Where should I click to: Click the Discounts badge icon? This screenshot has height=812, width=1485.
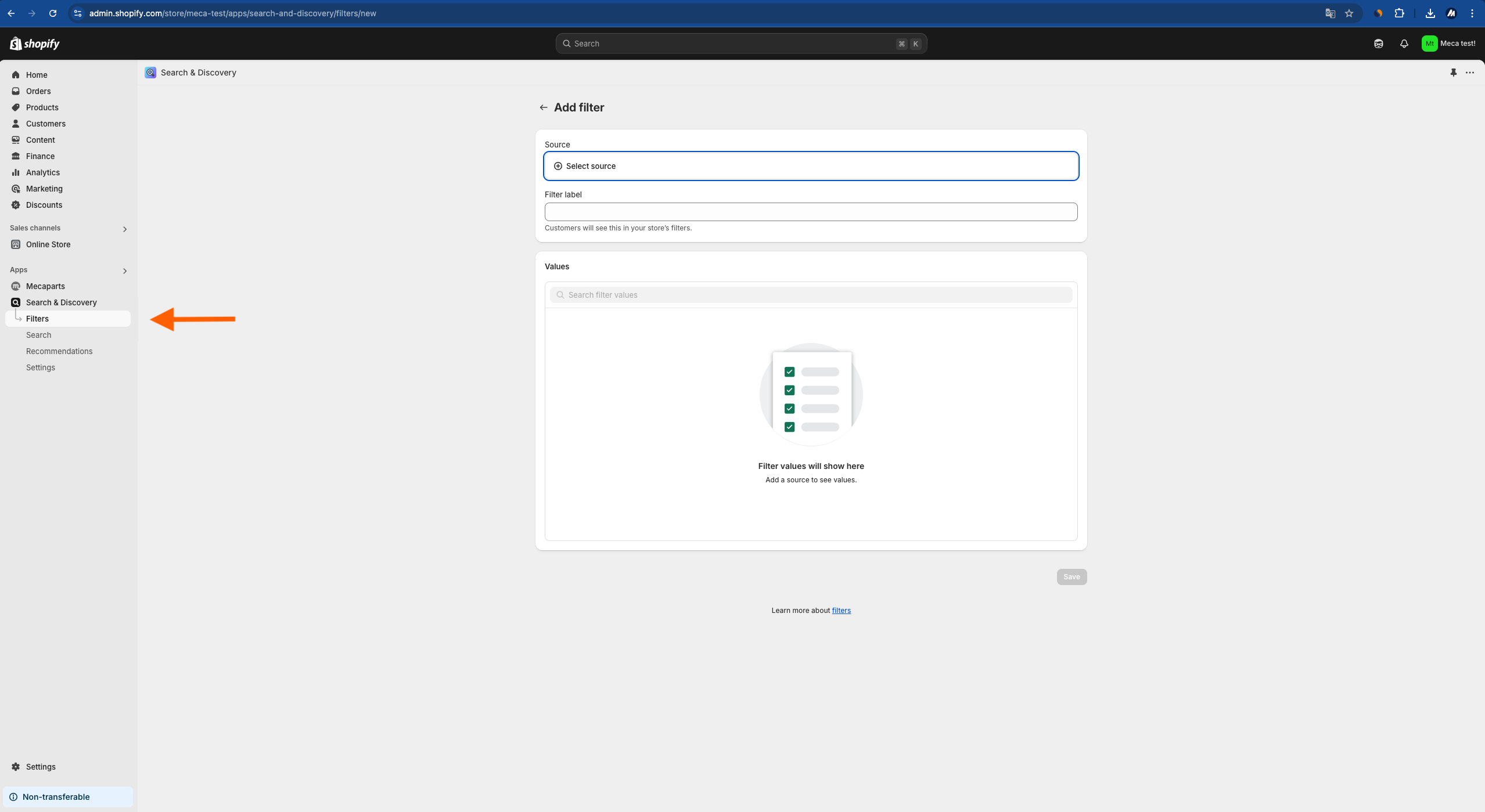pos(16,205)
